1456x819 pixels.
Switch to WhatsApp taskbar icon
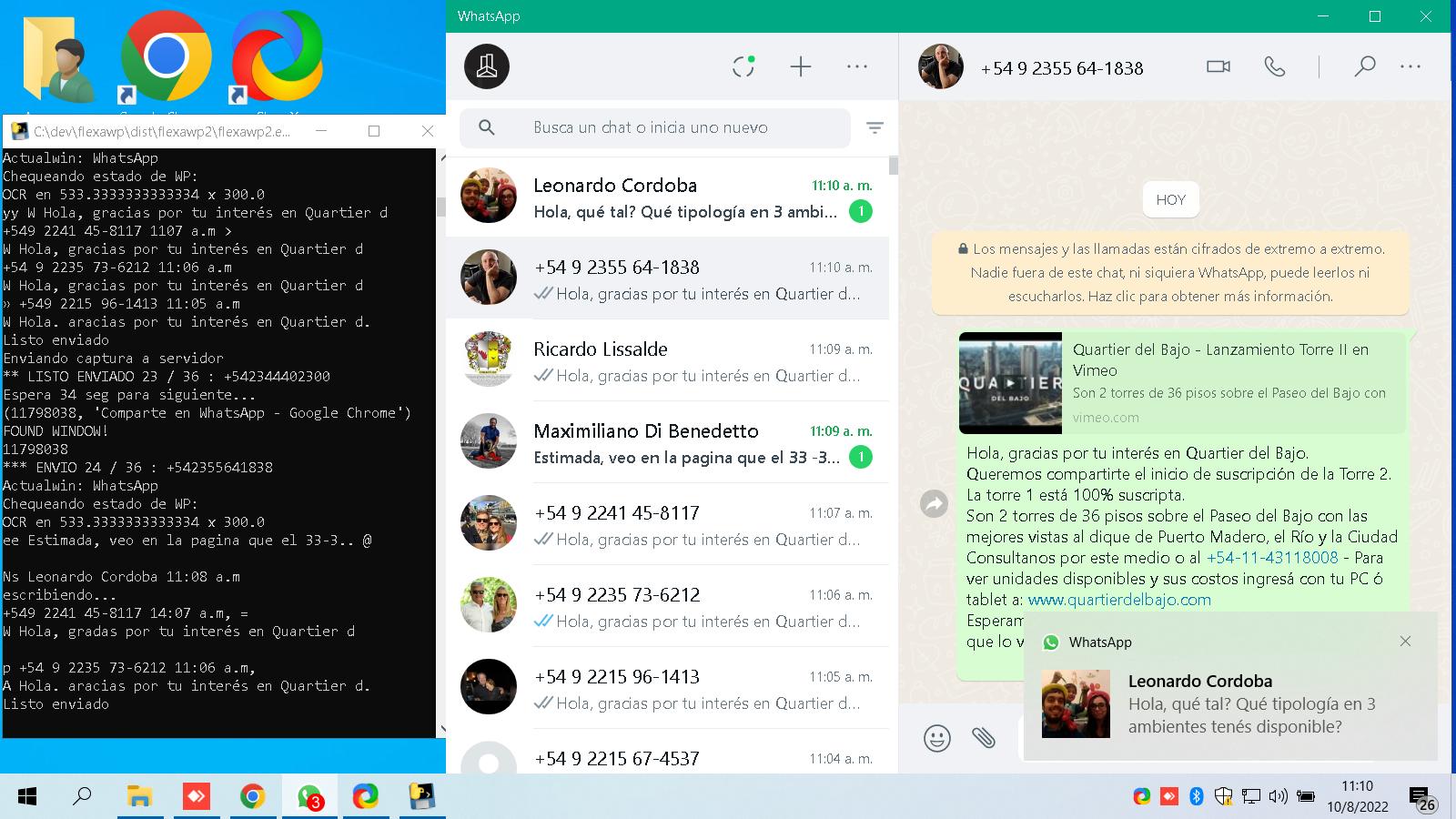point(309,797)
